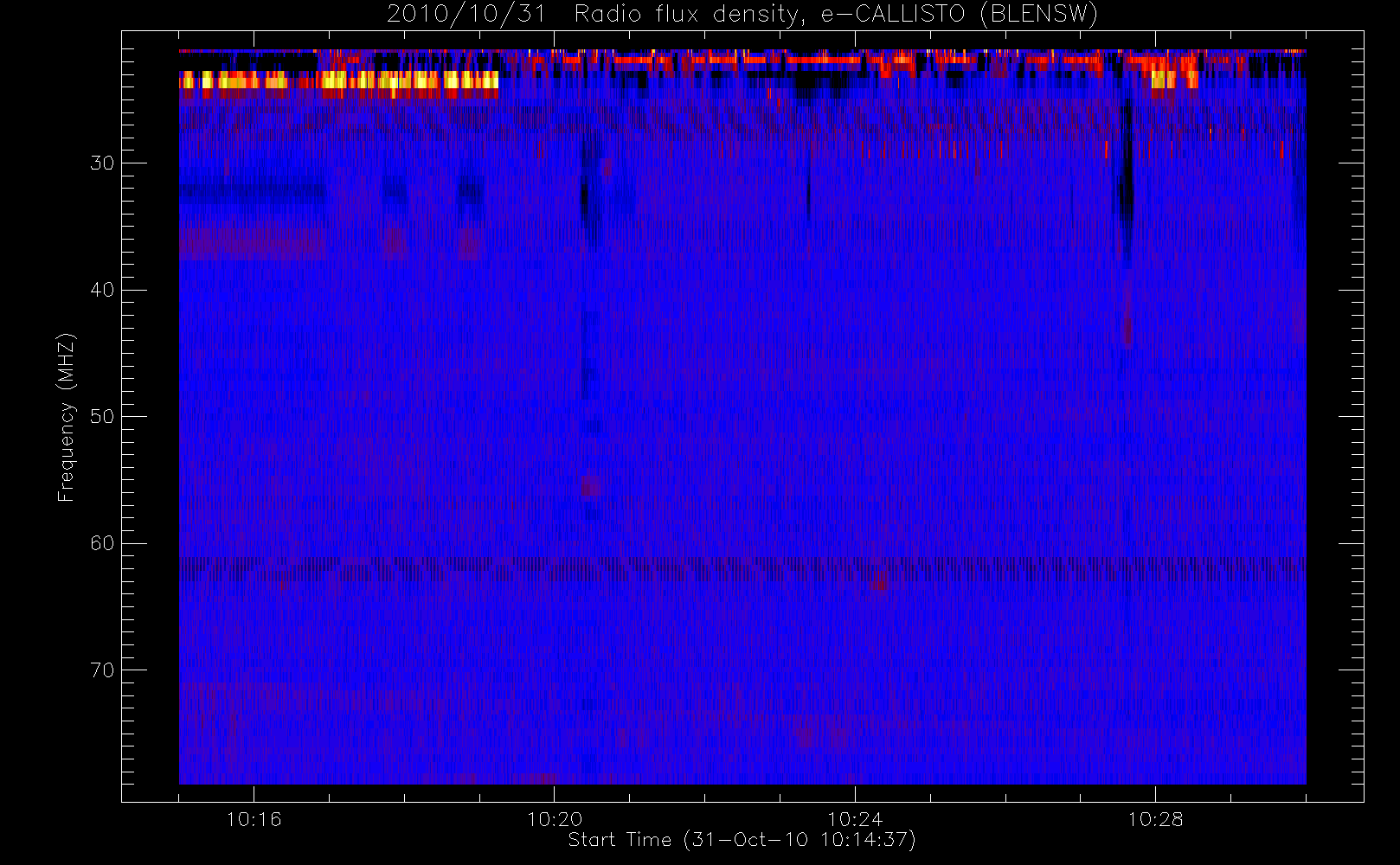Select the 10:20 time tick label
The image size is (1400, 865).
[555, 819]
